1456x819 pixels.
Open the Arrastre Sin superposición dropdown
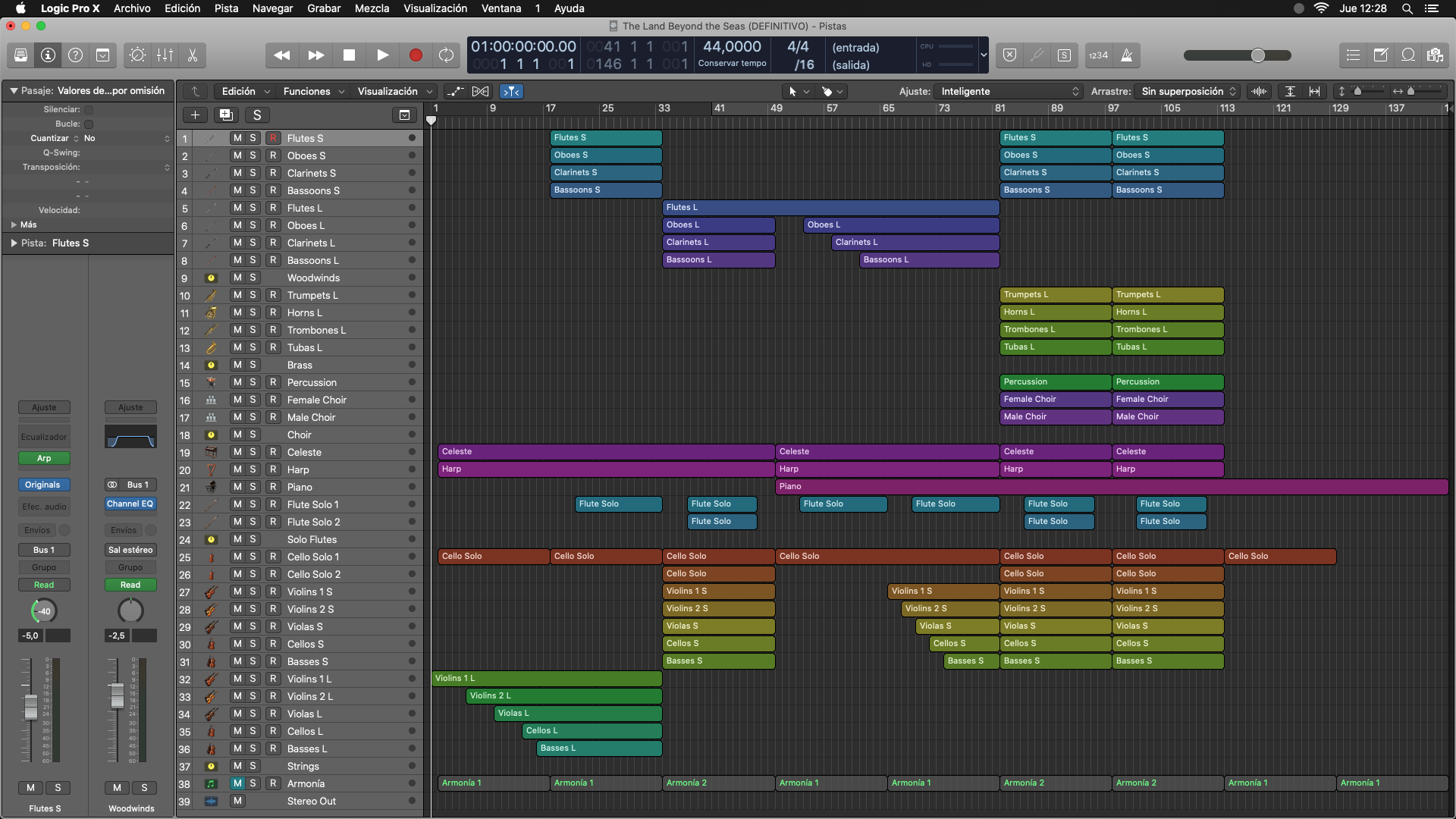[1188, 91]
